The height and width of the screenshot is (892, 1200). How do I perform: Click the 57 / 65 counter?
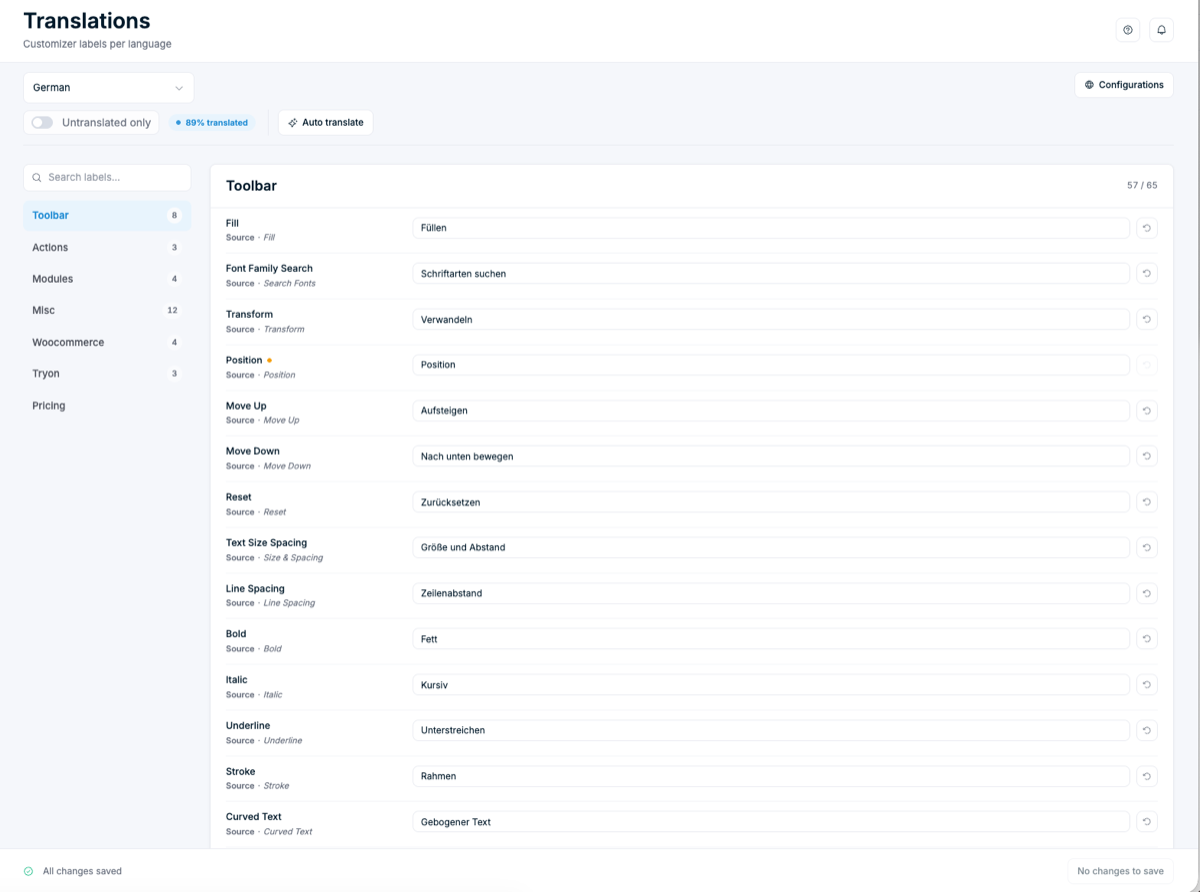tap(1141, 186)
